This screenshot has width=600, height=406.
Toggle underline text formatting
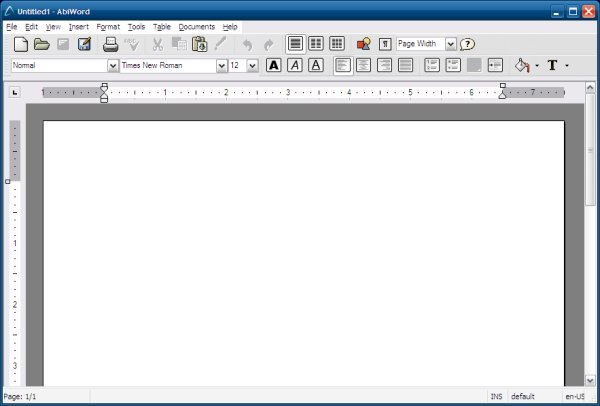click(x=316, y=65)
